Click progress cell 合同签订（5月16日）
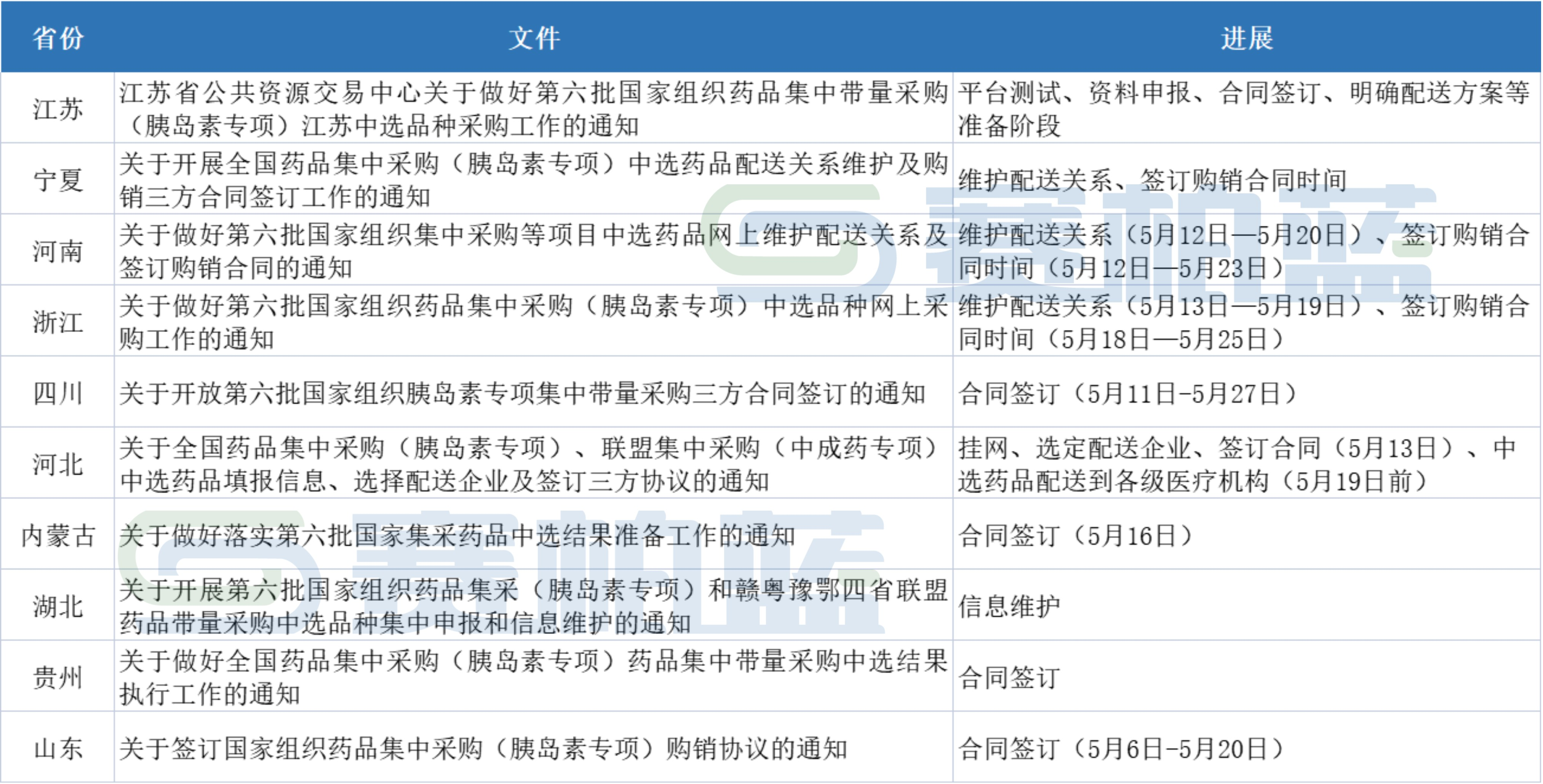 [x=1247, y=534]
